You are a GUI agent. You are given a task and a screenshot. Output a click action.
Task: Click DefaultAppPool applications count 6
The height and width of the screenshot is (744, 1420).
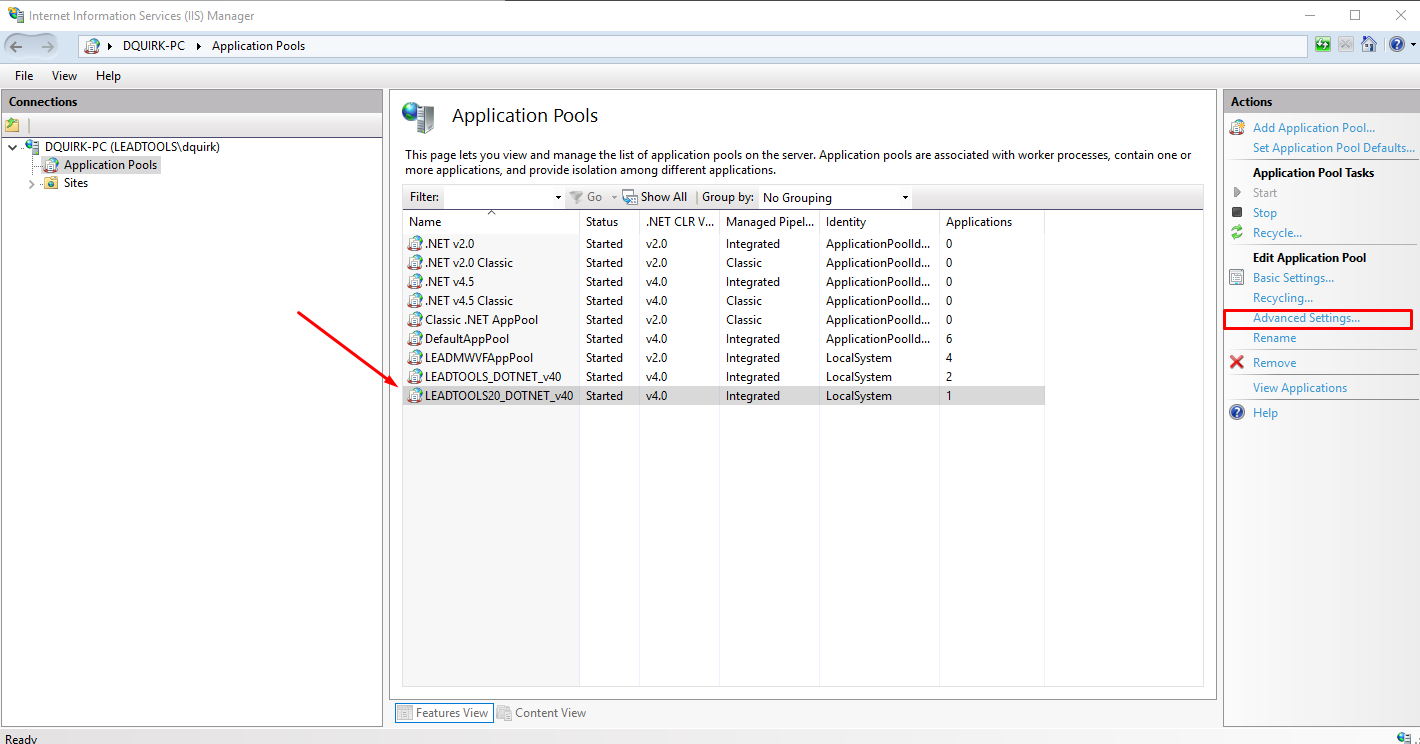pos(949,339)
